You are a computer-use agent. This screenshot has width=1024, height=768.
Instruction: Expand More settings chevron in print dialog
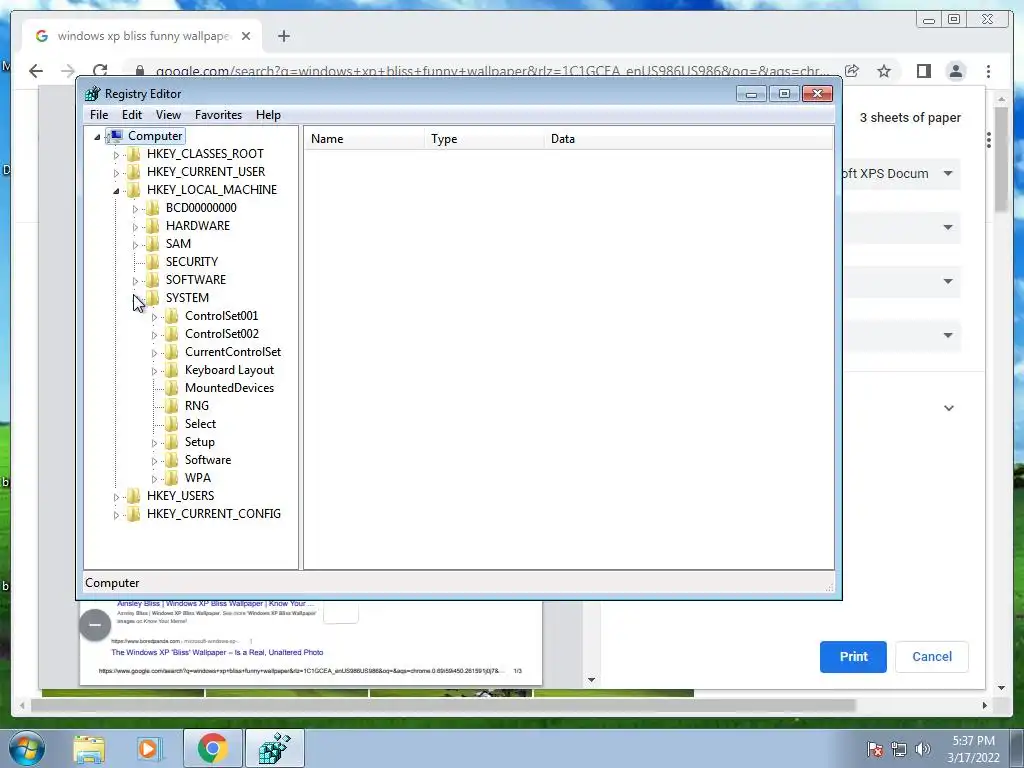pyautogui.click(x=949, y=408)
